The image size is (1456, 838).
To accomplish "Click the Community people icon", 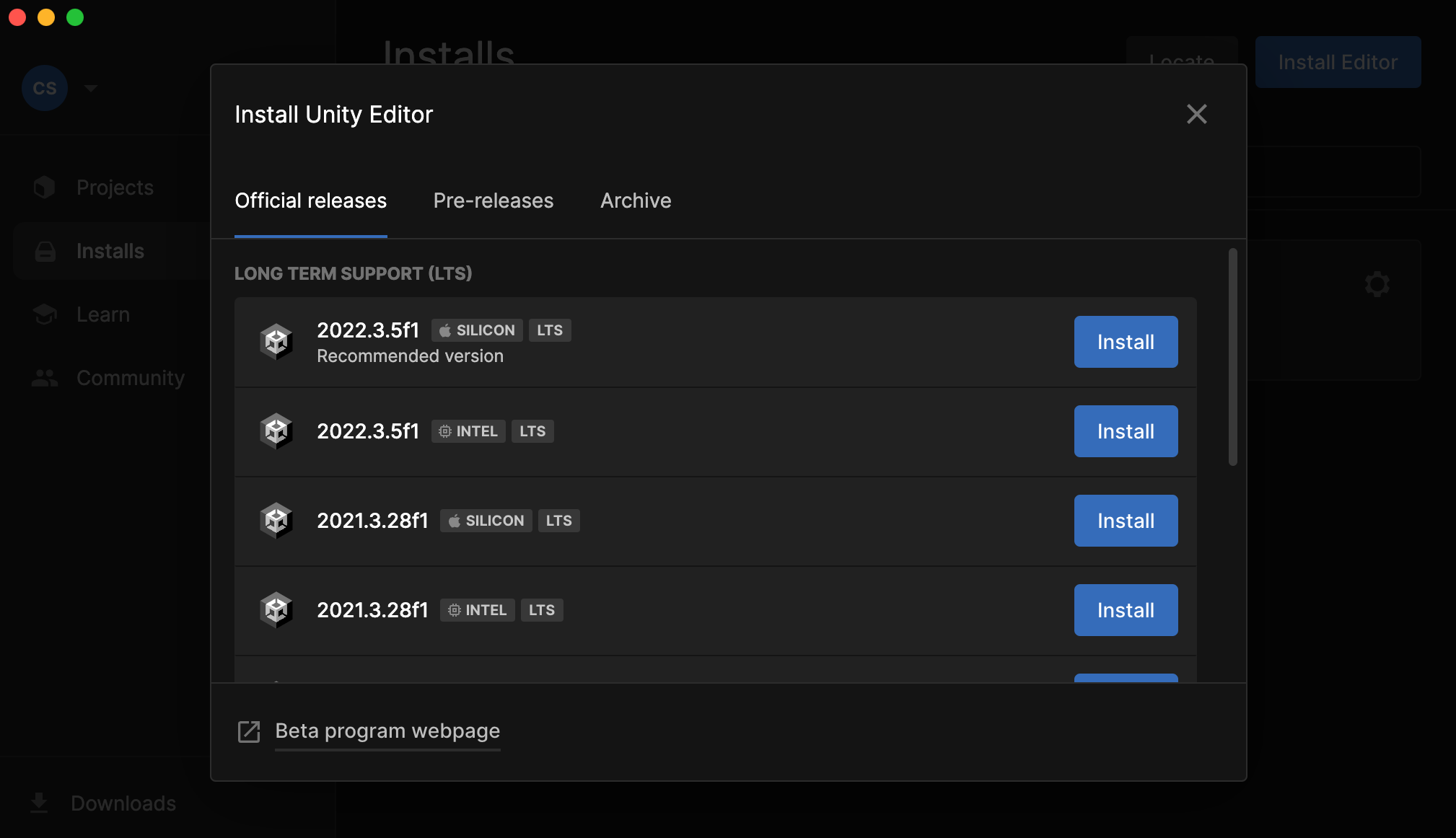I will point(45,378).
